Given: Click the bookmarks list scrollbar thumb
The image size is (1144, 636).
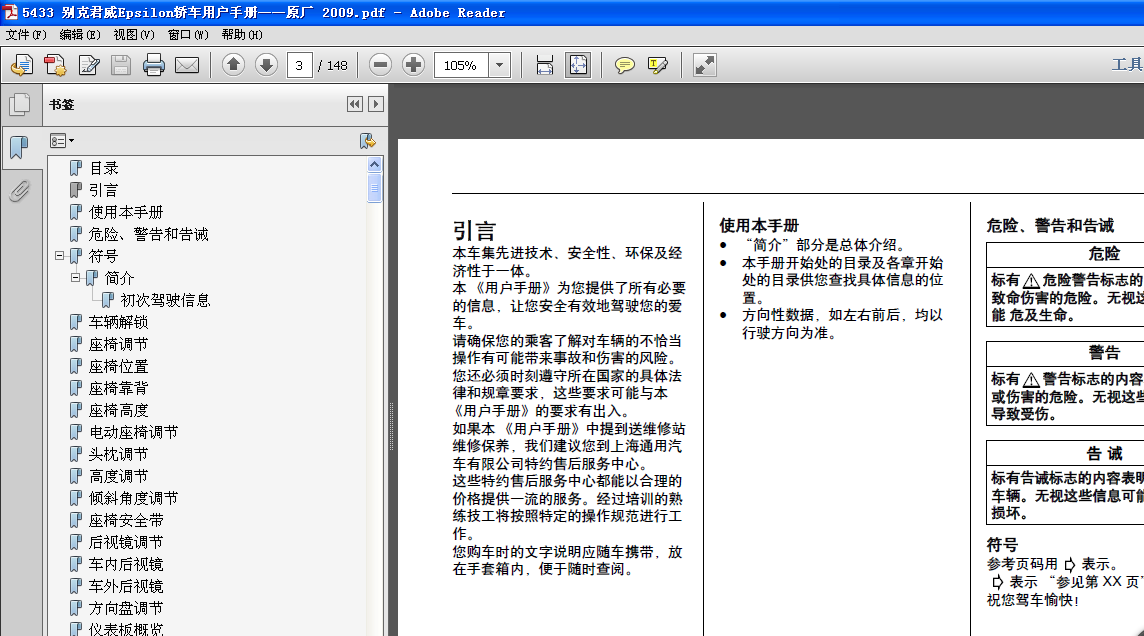Looking at the screenshot, I should (x=374, y=187).
